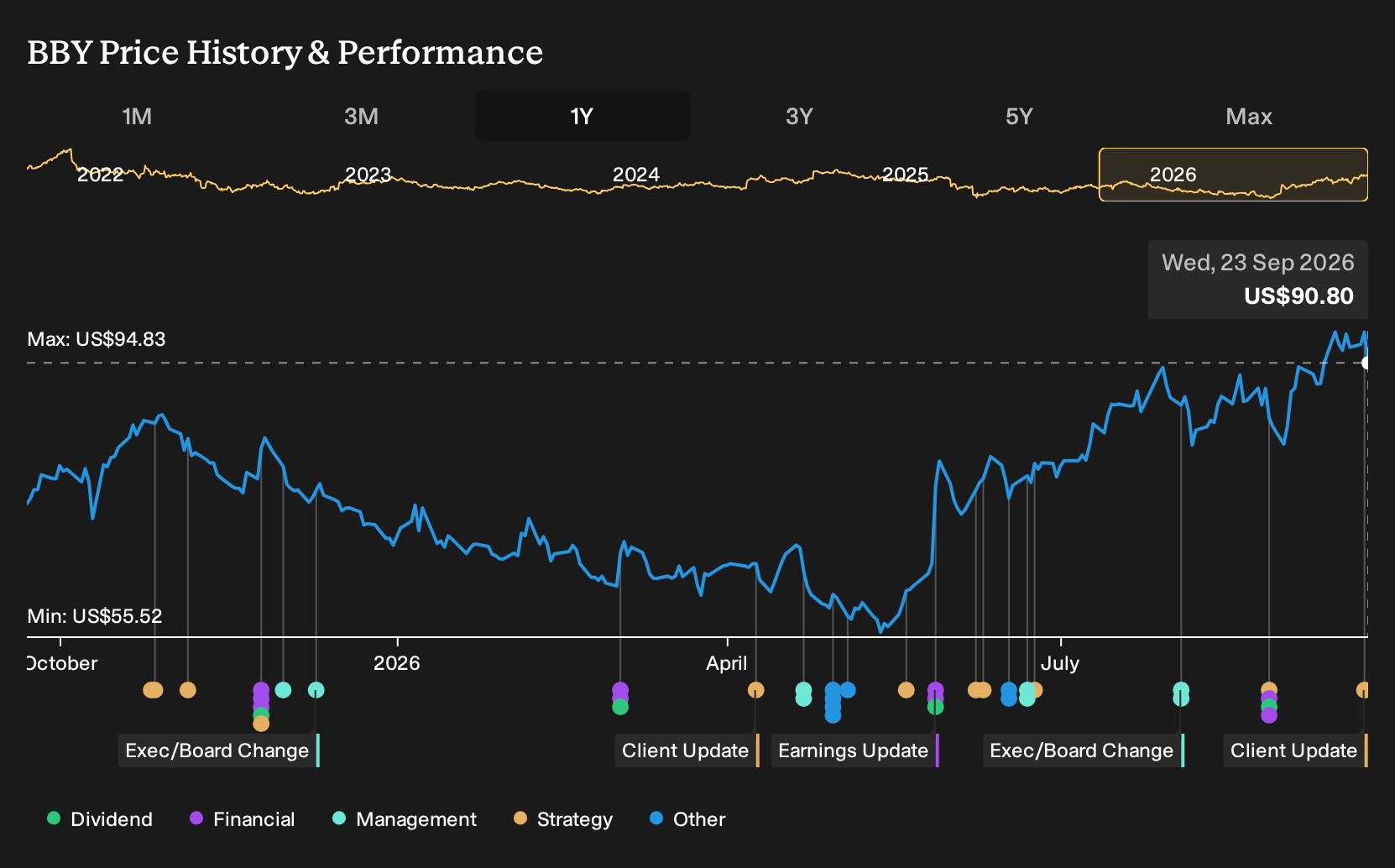Screen dimensions: 1395x868
Task: Click the 'BBY Price History & Performance' heading
Action: pos(285,52)
